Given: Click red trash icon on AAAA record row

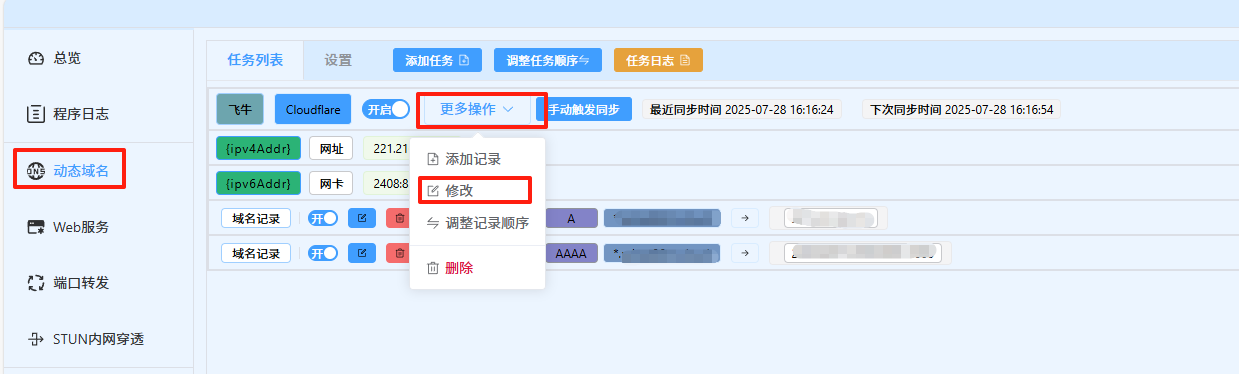Looking at the screenshot, I should coord(399,253).
